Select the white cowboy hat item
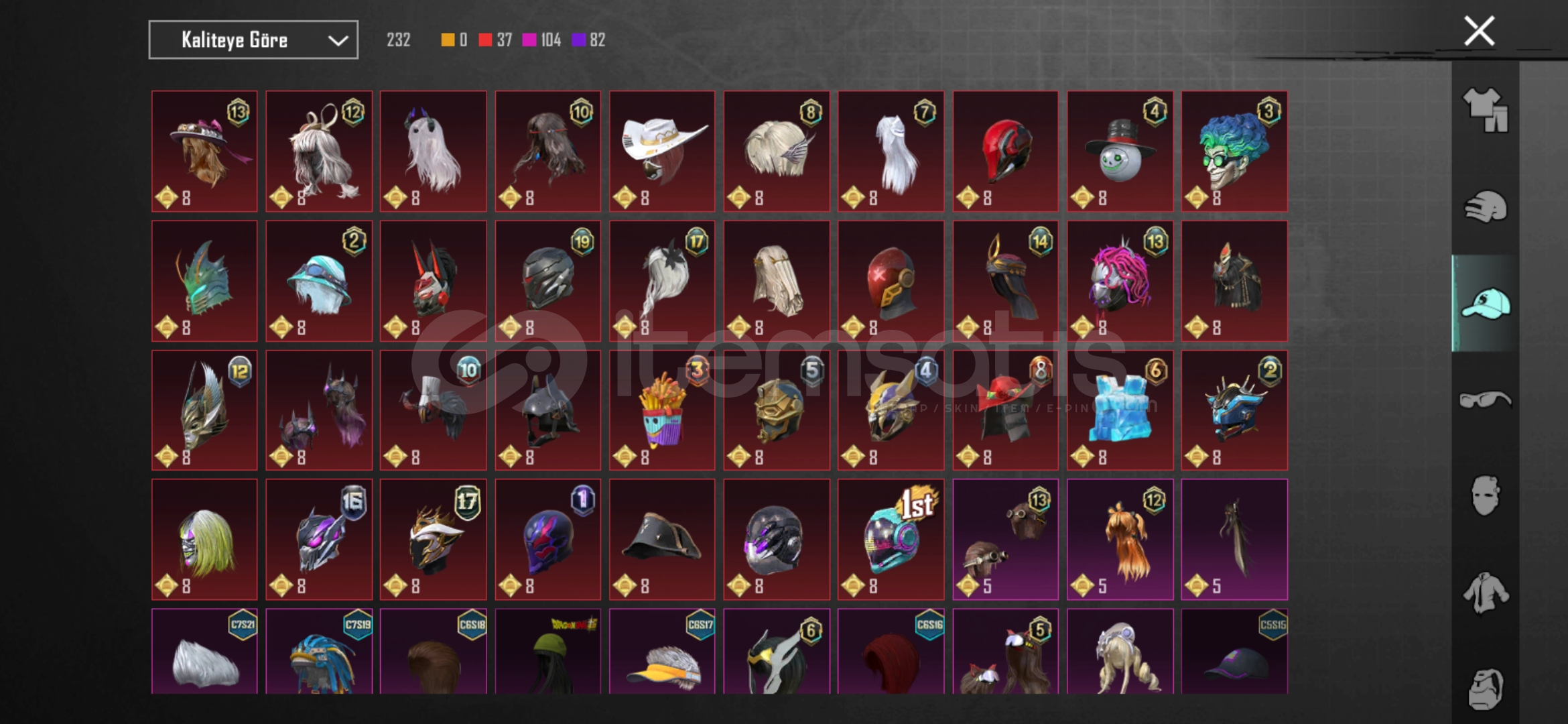Image resolution: width=1568 pixels, height=724 pixels. (x=662, y=152)
